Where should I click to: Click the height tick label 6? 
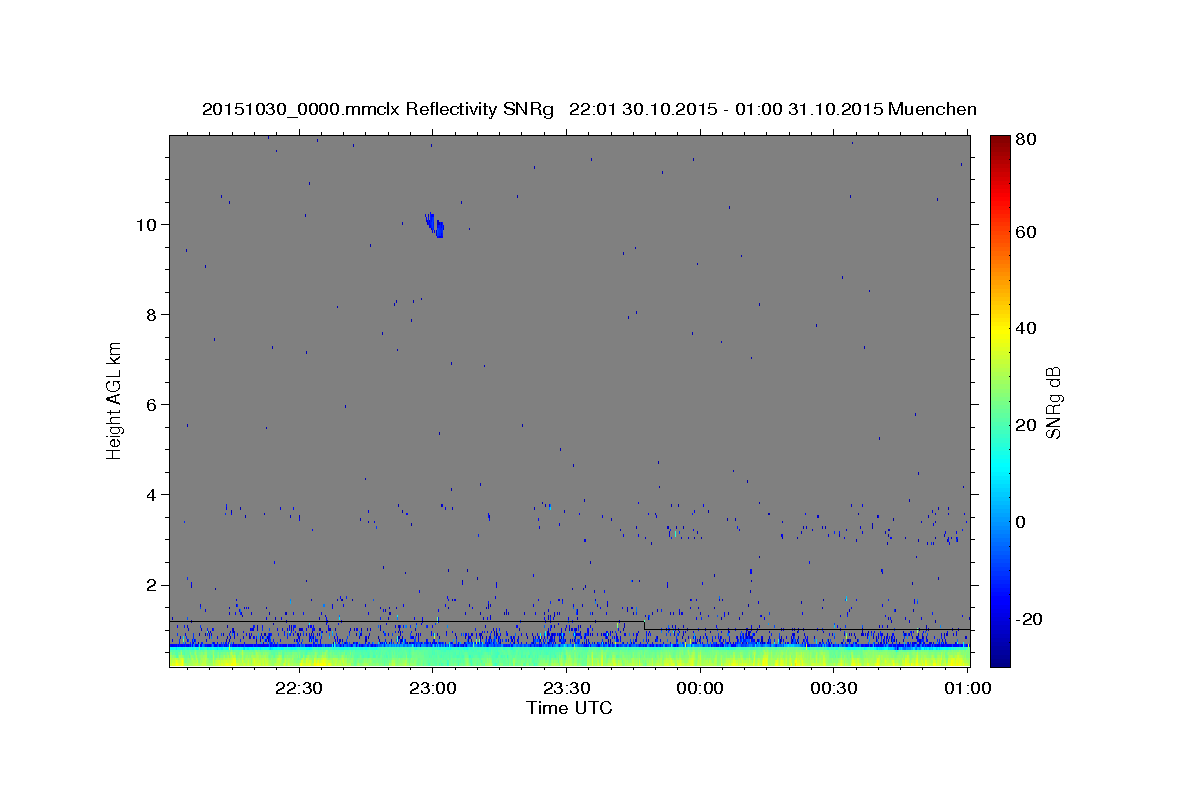[151, 404]
